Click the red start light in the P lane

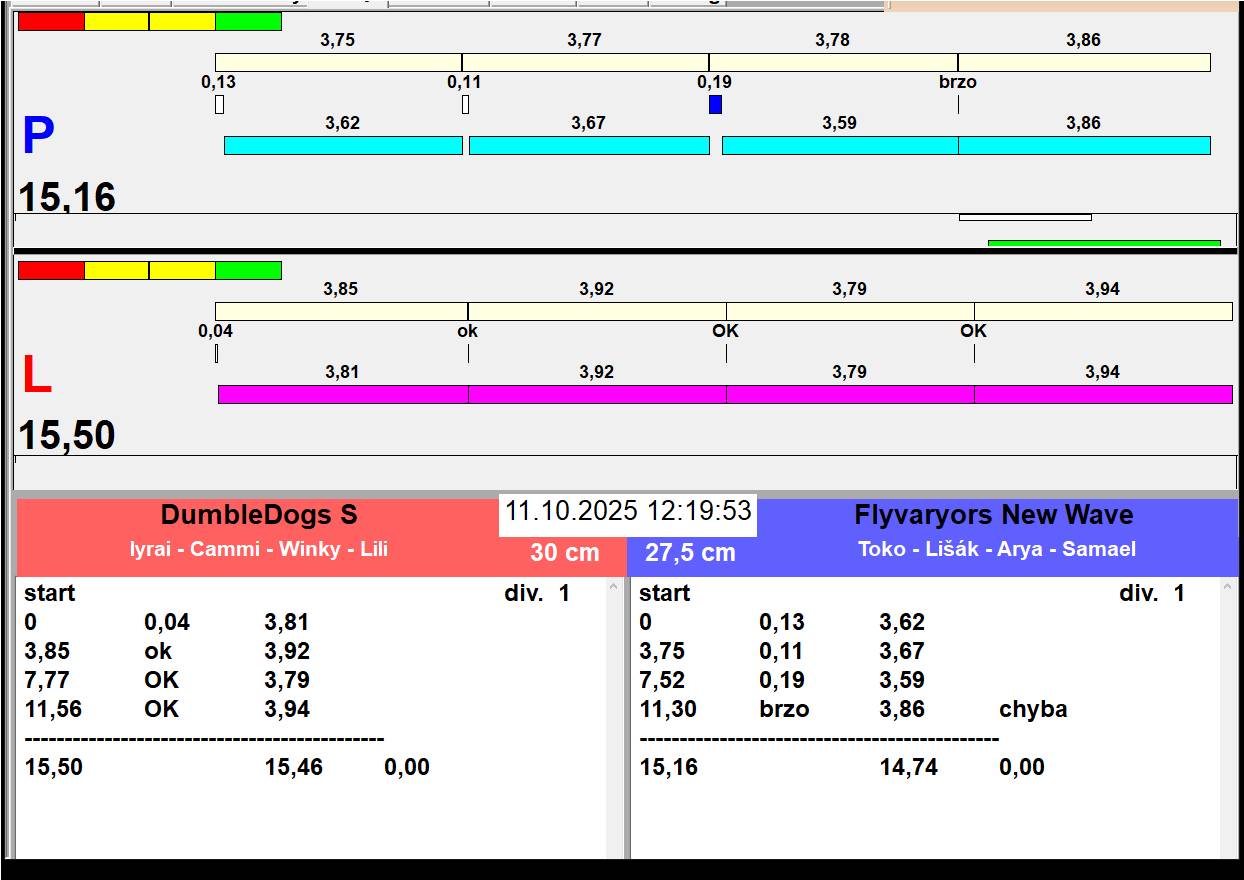click(x=51, y=21)
